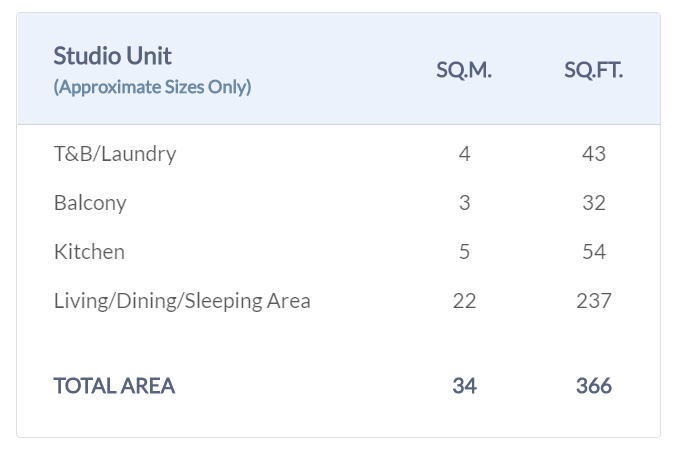Select the Living/Dining/Sleeping Area label
The image size is (674, 449).
coord(182,301)
